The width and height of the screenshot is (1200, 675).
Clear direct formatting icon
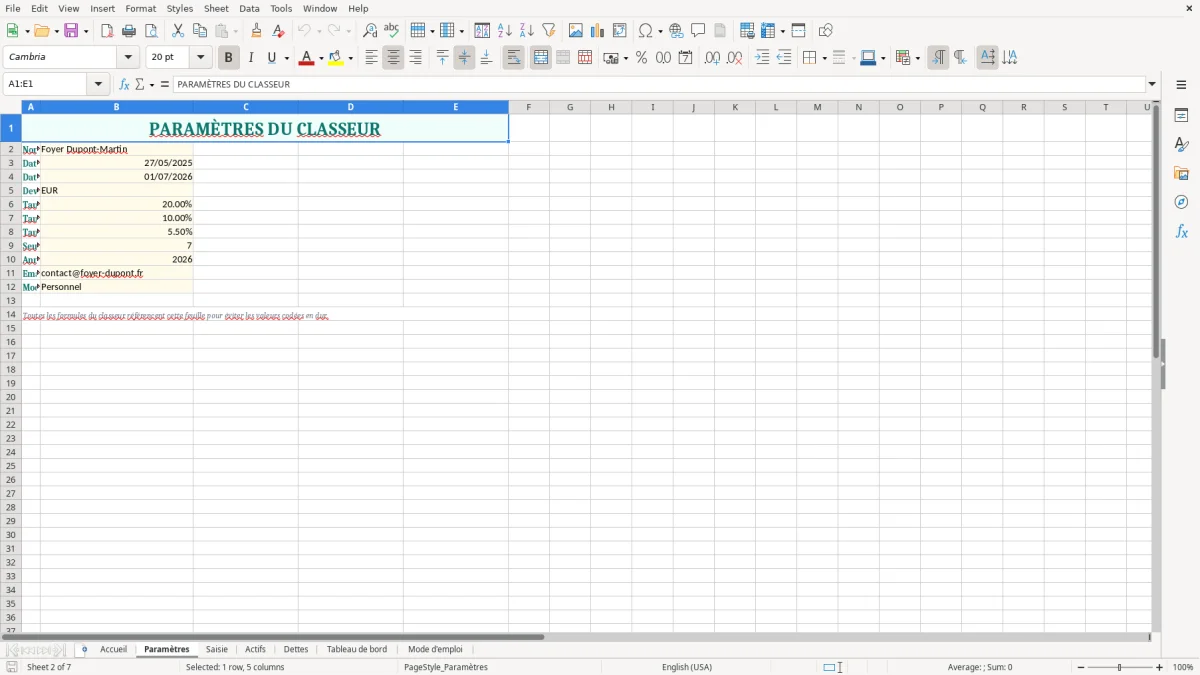279,31
